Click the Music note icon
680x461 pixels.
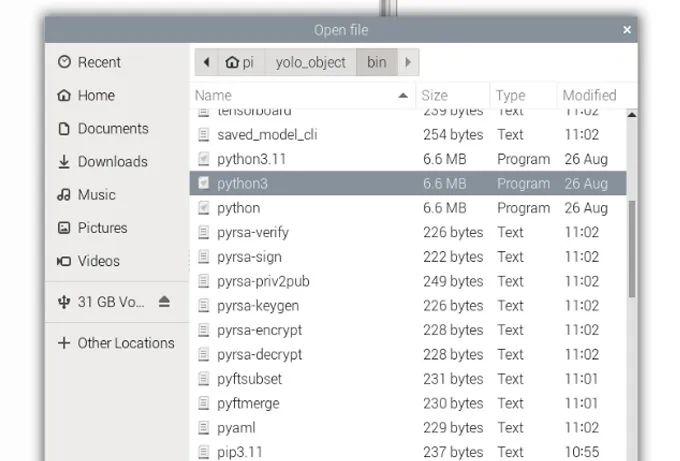coord(64,195)
